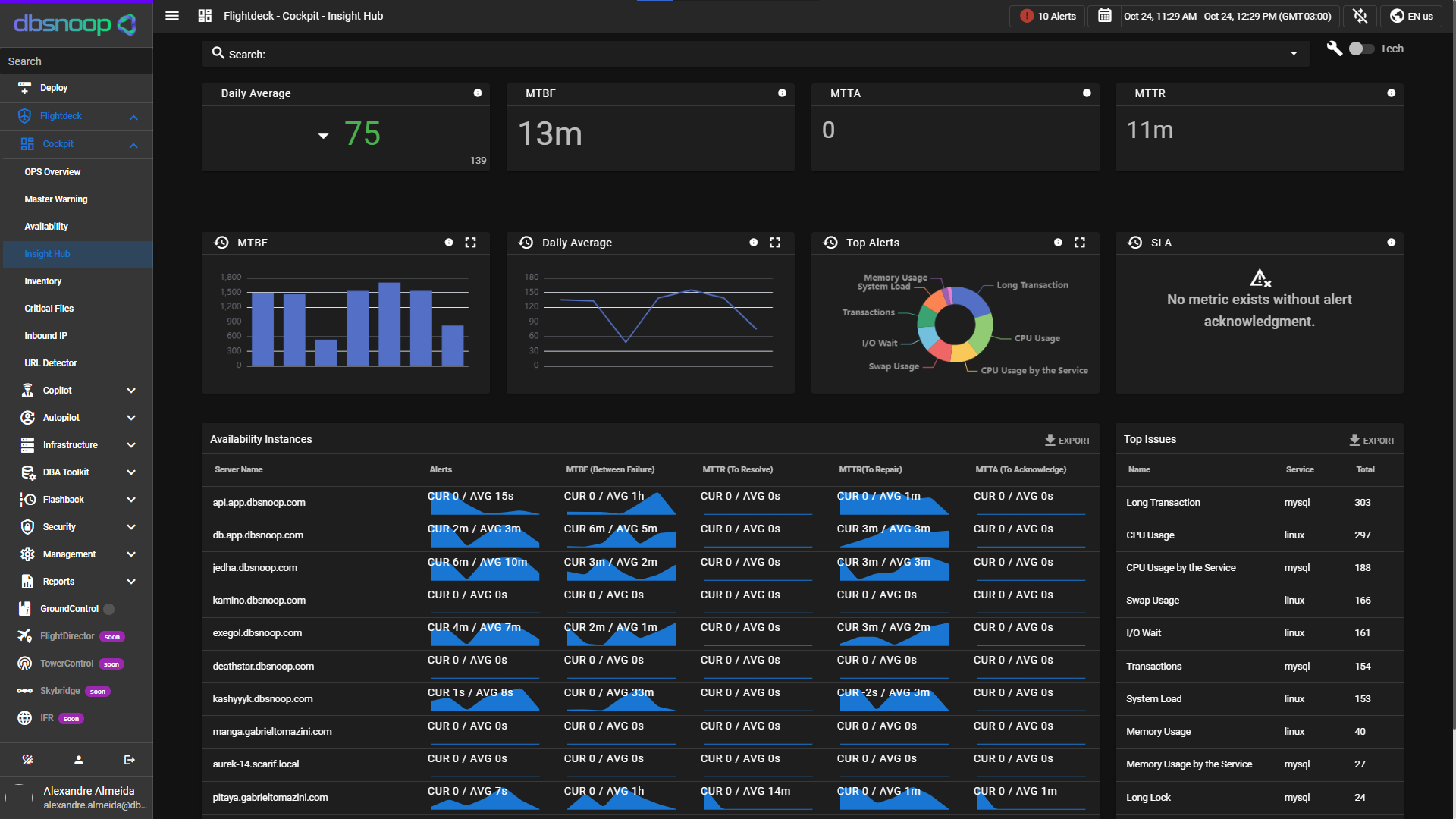This screenshot has width=1456, height=819.
Task: Go to Master Warning screen
Action: (x=56, y=199)
